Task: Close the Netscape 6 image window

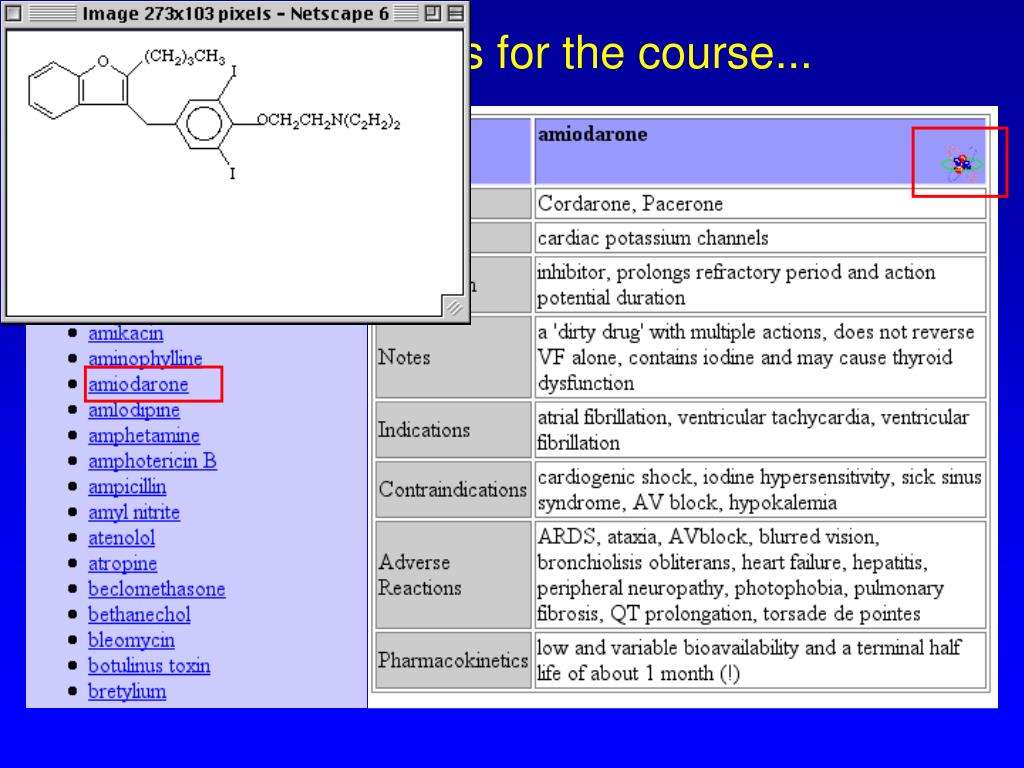Action: click(x=14, y=13)
